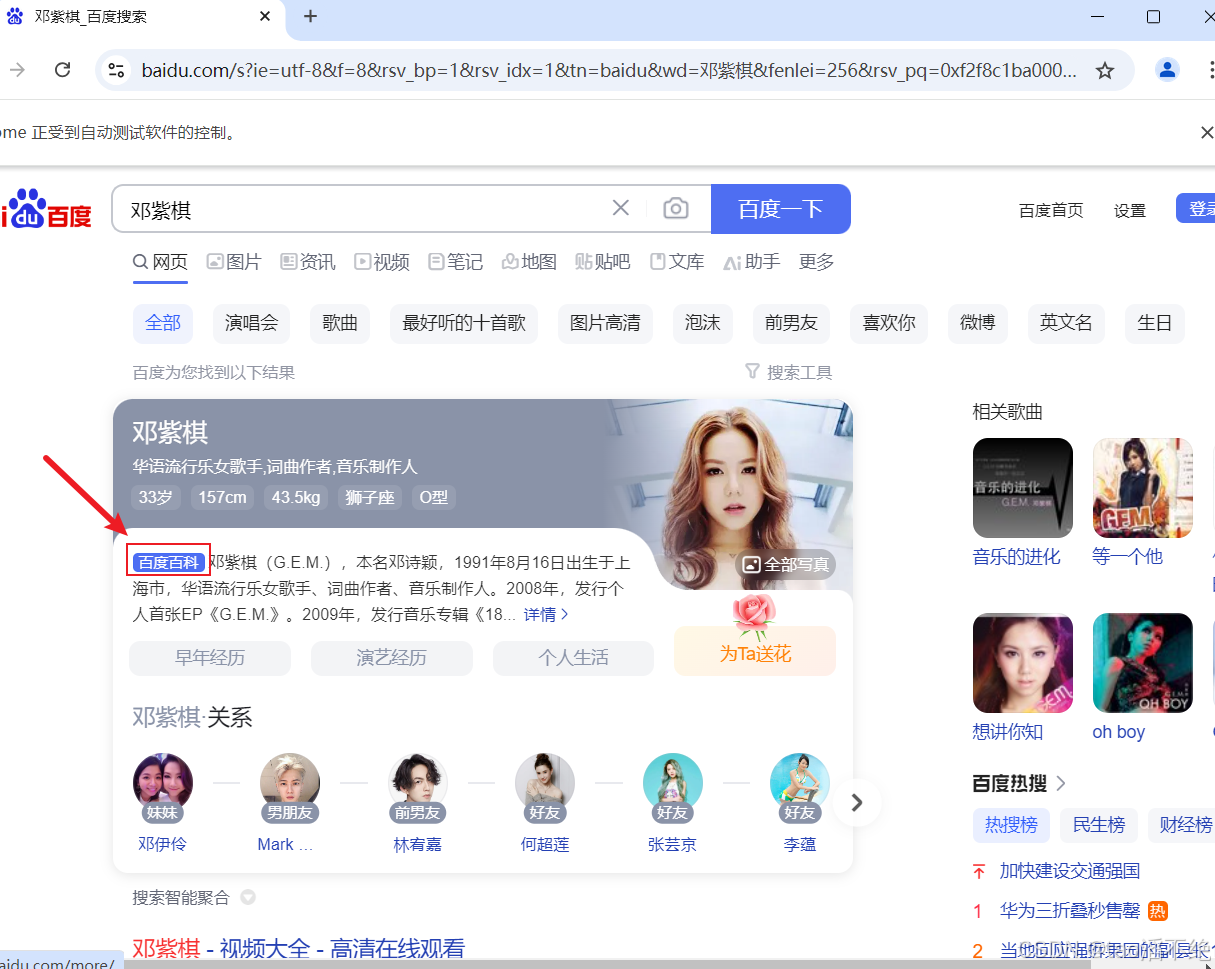Select 最好听的十首歌 filter chip
This screenshot has height=969, width=1215.
point(464,323)
